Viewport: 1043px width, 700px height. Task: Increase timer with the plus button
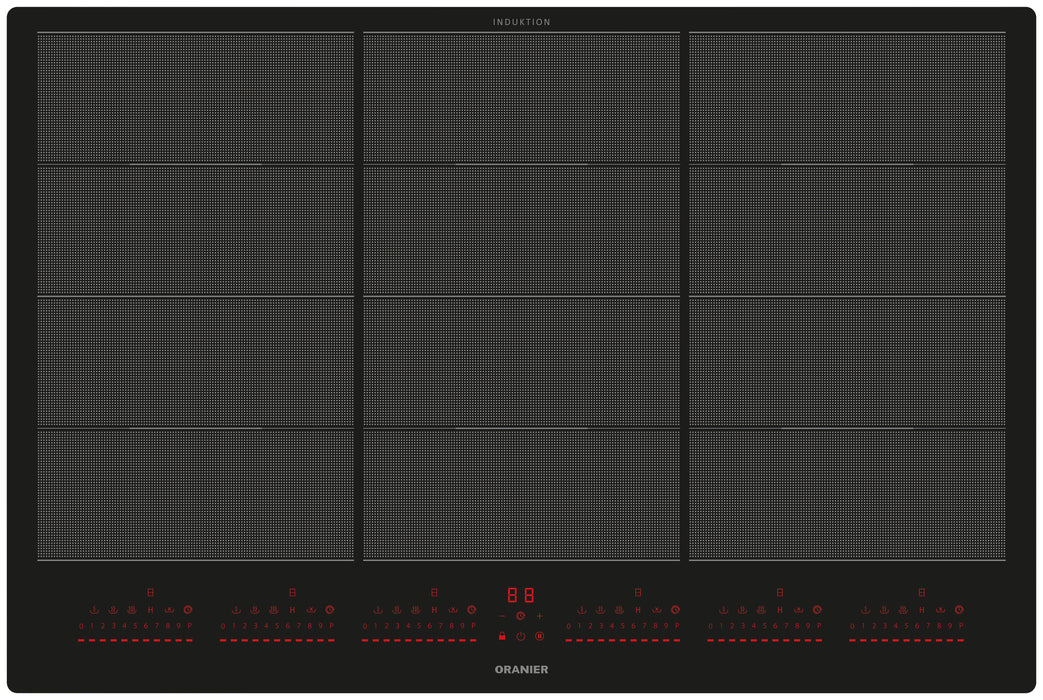[540, 616]
